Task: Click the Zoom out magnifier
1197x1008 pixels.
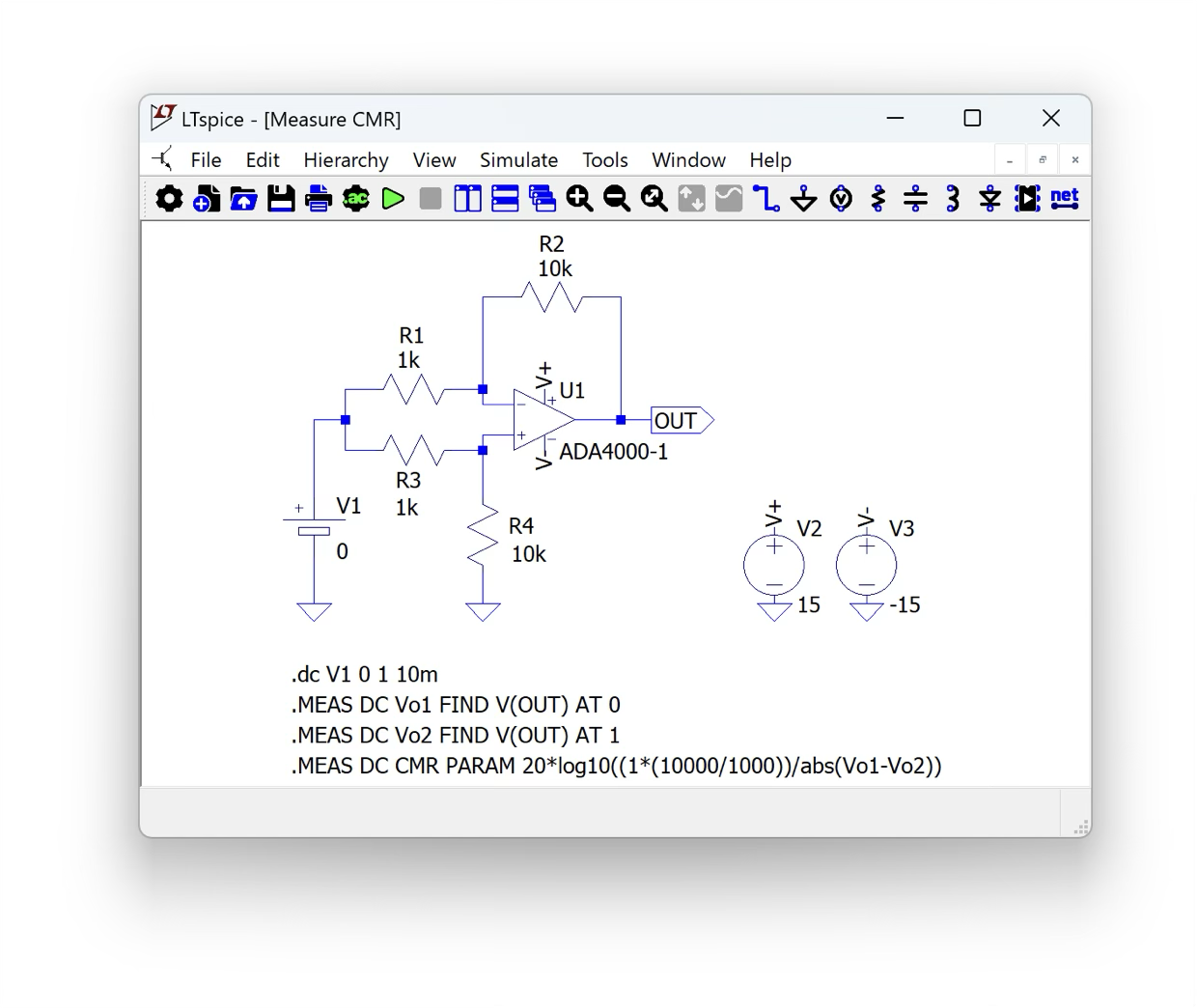Action: (x=617, y=199)
